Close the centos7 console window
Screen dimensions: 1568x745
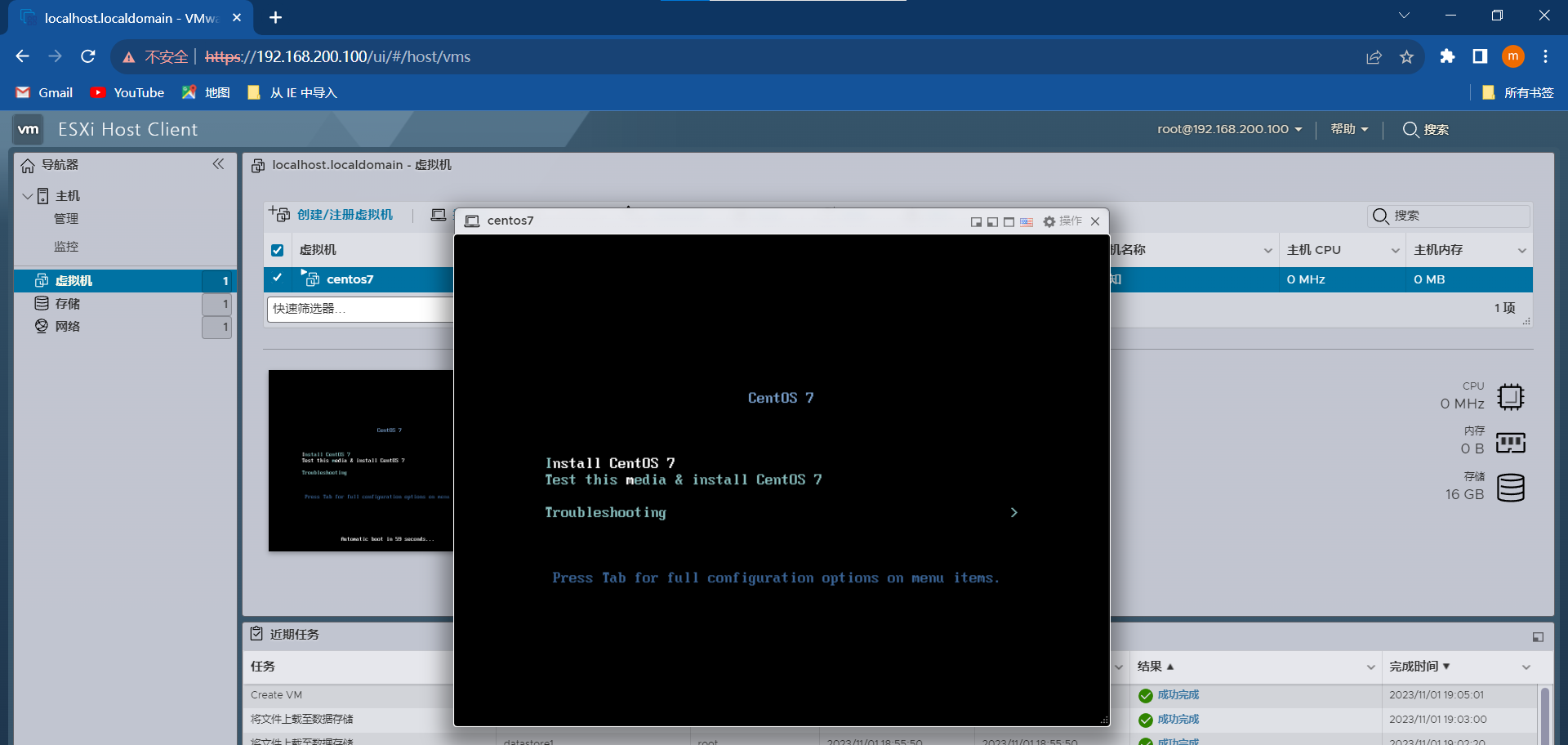(x=1095, y=221)
